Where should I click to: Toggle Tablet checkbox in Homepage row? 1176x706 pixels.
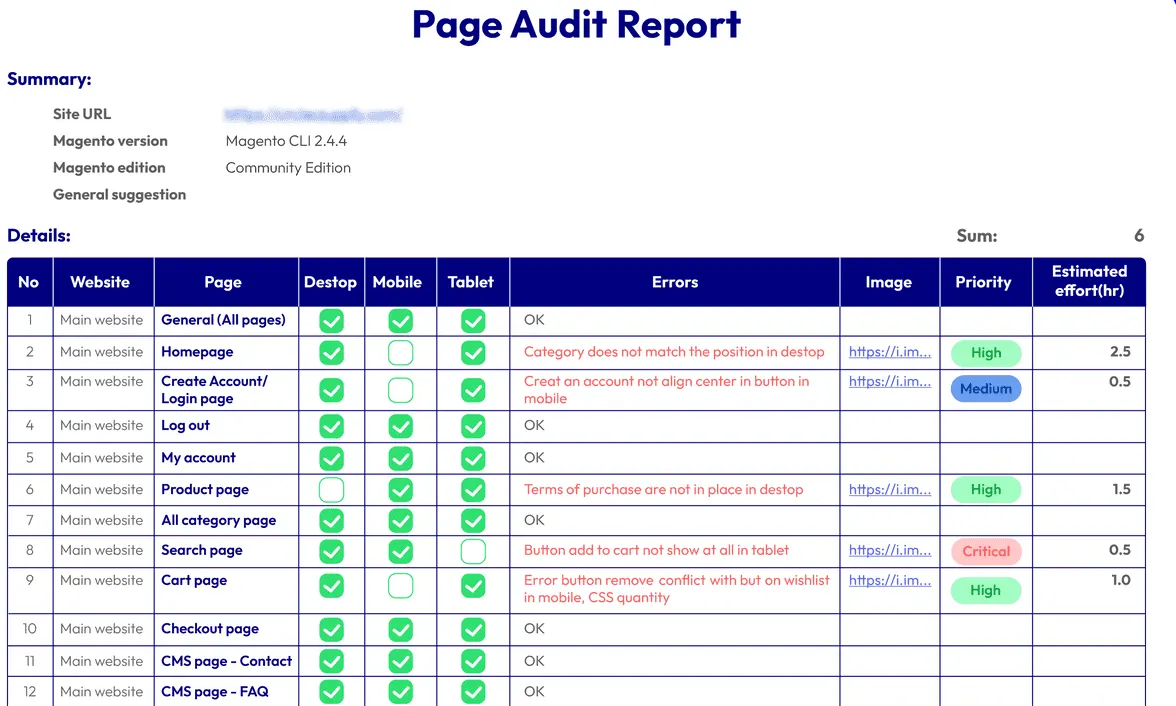(x=473, y=353)
